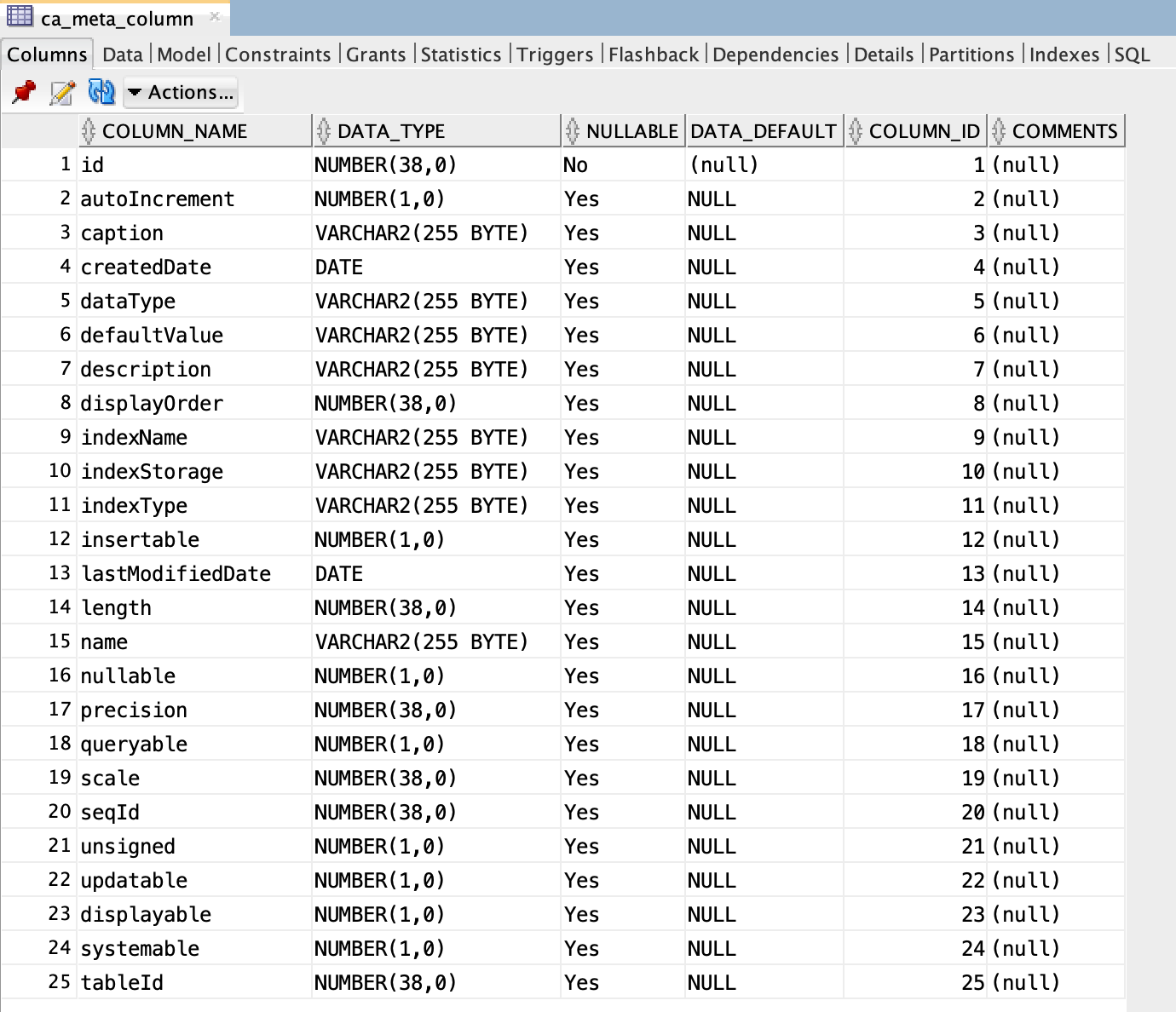
Task: Click sort icon beside COLUMN_NAME header
Action: (89, 131)
